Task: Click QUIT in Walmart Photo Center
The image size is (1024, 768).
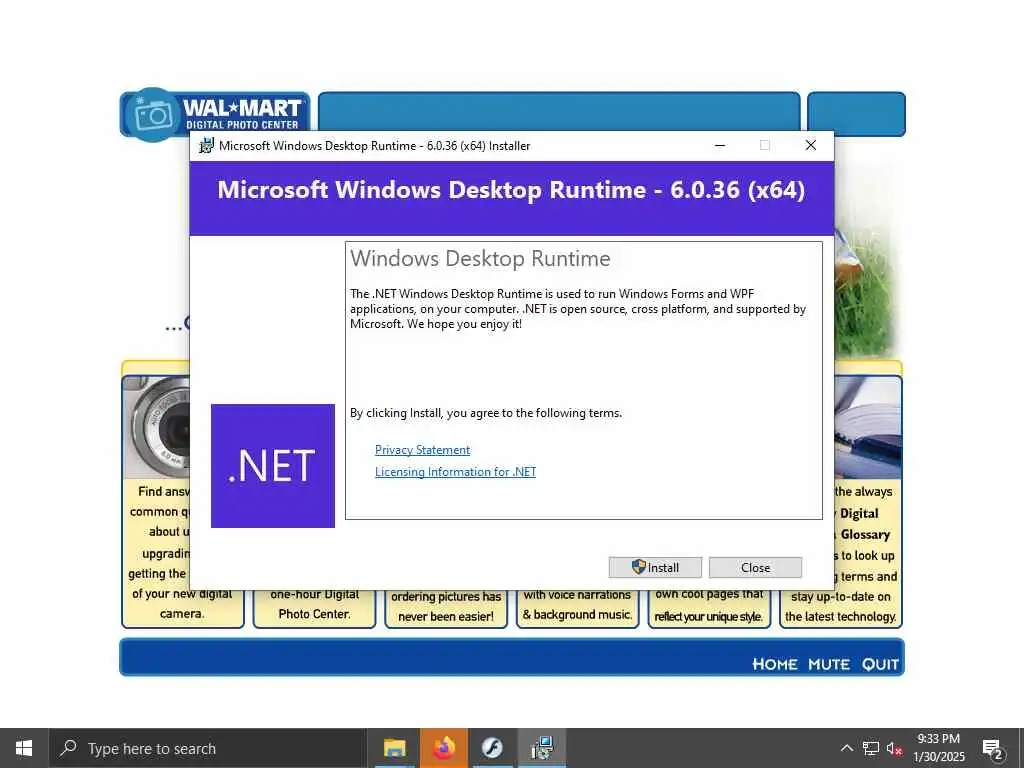Action: click(x=880, y=664)
